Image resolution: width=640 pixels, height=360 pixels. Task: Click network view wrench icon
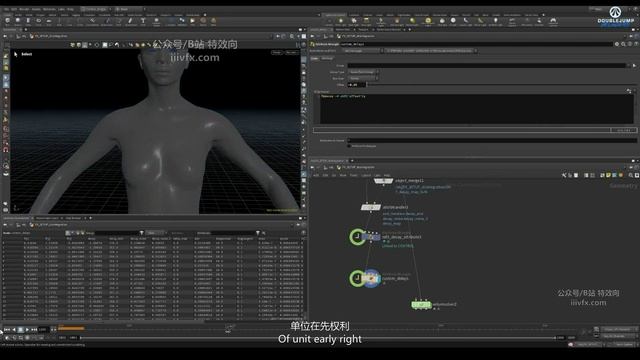click(x=564, y=175)
